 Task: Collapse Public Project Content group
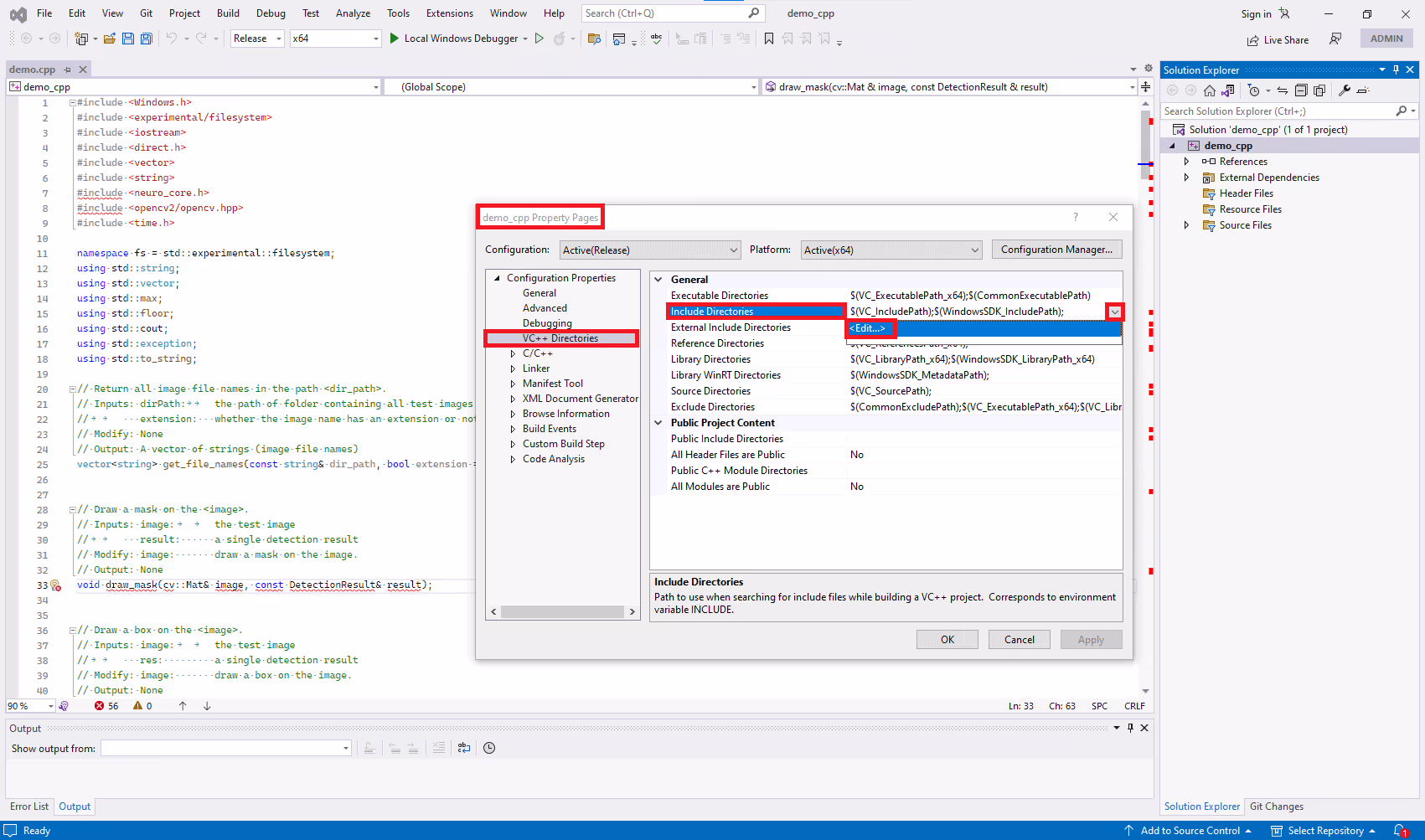658,423
